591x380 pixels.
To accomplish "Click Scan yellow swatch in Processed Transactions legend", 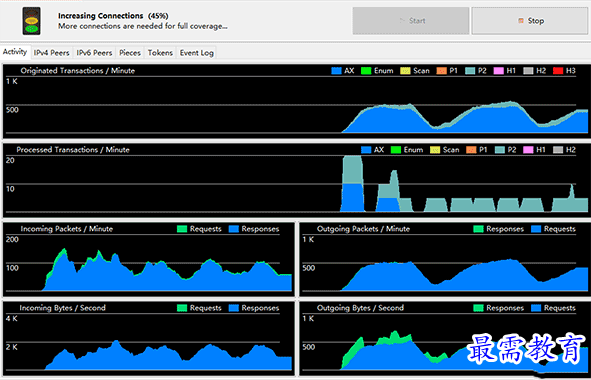I will tap(435, 150).
